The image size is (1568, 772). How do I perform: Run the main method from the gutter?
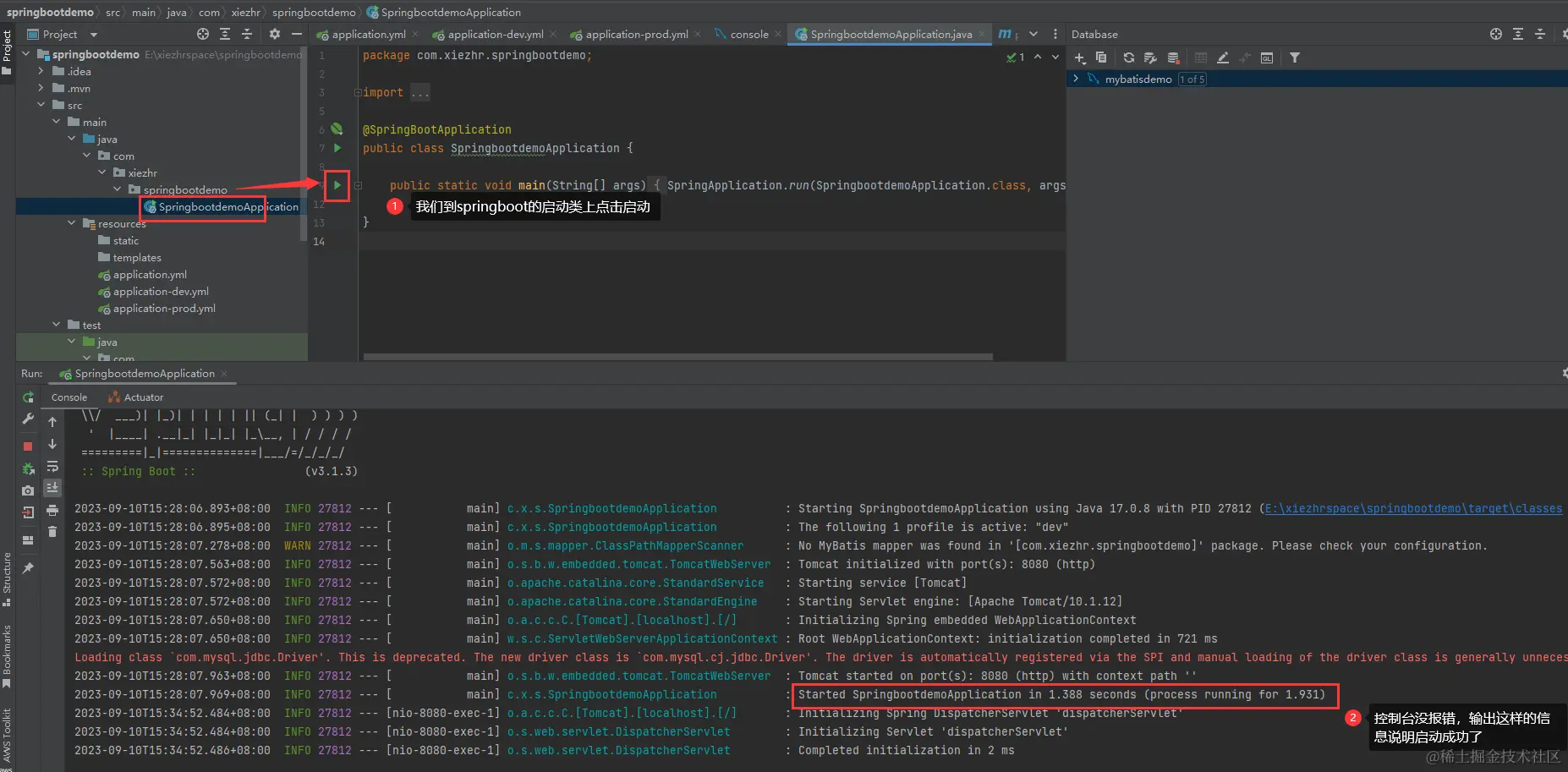(x=337, y=185)
